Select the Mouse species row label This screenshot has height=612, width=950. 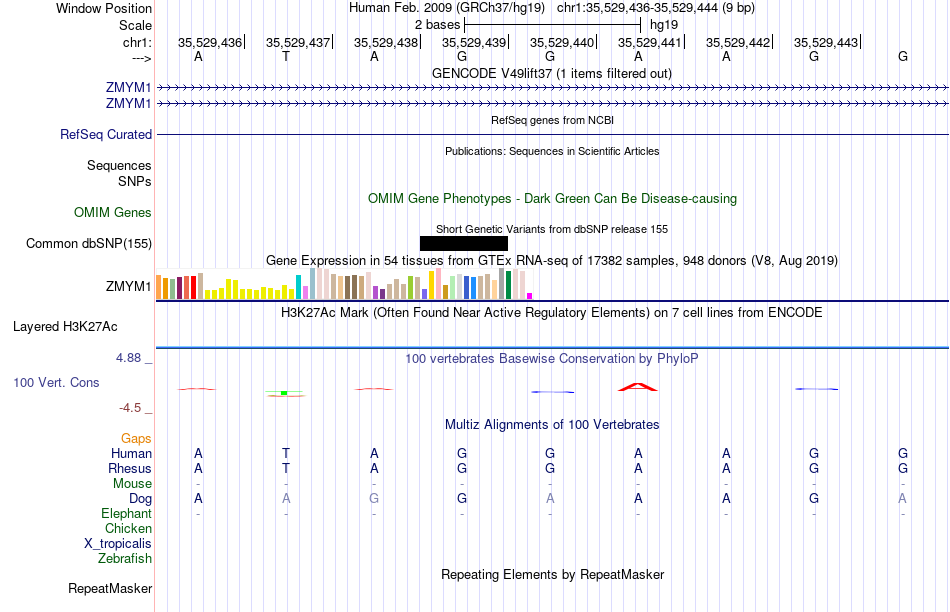pos(132,484)
